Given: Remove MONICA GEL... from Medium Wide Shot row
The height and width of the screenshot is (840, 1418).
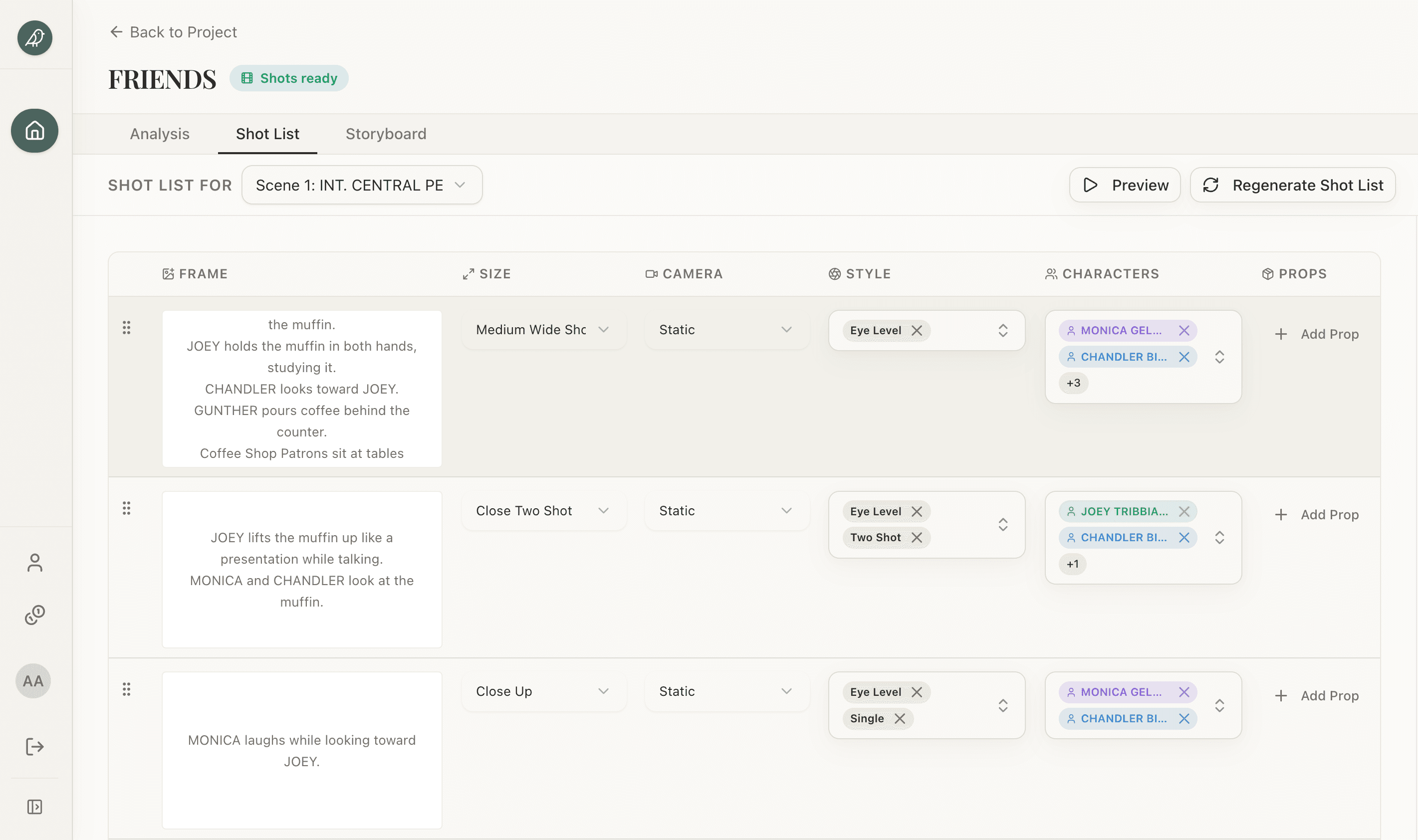Looking at the screenshot, I should click(1184, 331).
